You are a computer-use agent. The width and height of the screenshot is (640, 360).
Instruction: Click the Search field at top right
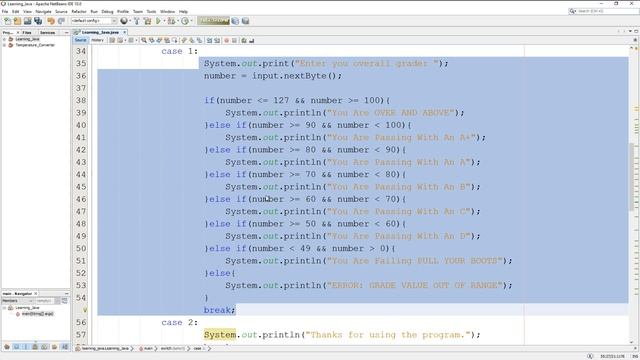click(604, 11)
